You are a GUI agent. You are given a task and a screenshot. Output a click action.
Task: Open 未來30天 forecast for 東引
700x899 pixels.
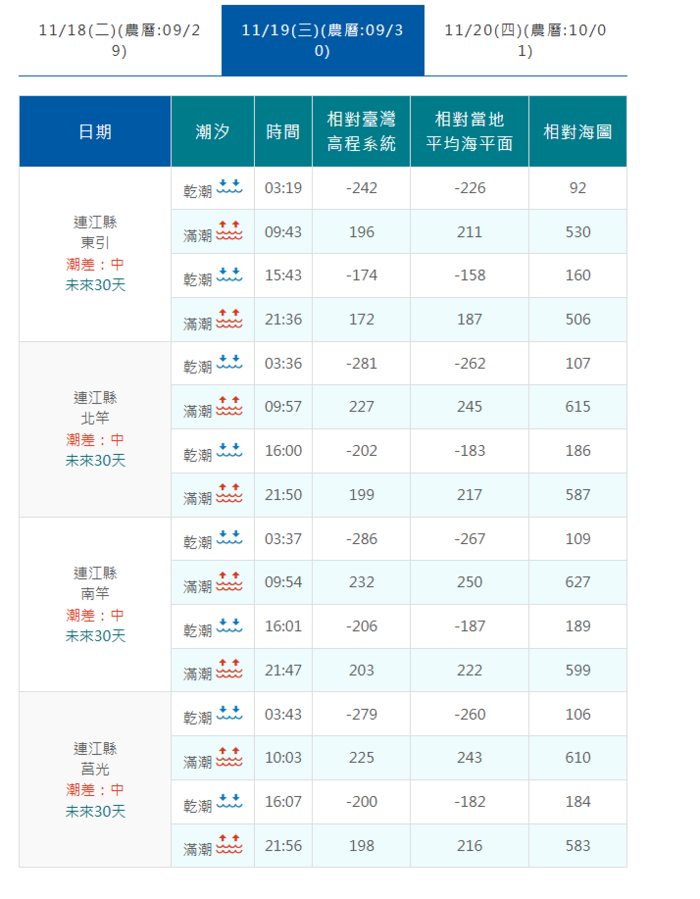point(95,285)
